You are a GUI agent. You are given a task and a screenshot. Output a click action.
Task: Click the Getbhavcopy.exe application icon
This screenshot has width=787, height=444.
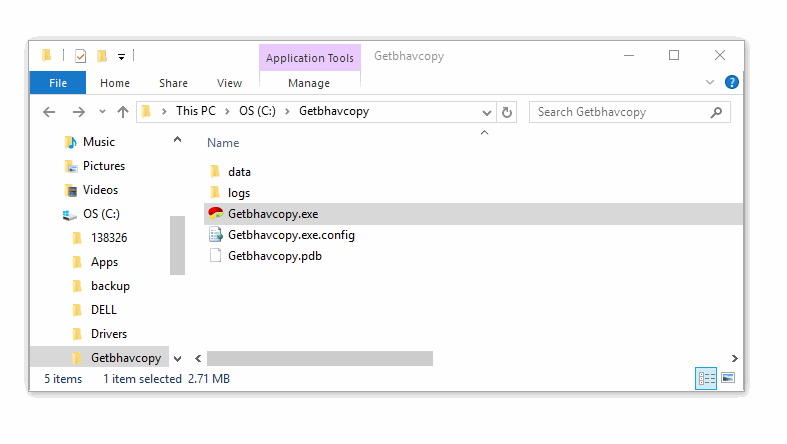pos(216,213)
